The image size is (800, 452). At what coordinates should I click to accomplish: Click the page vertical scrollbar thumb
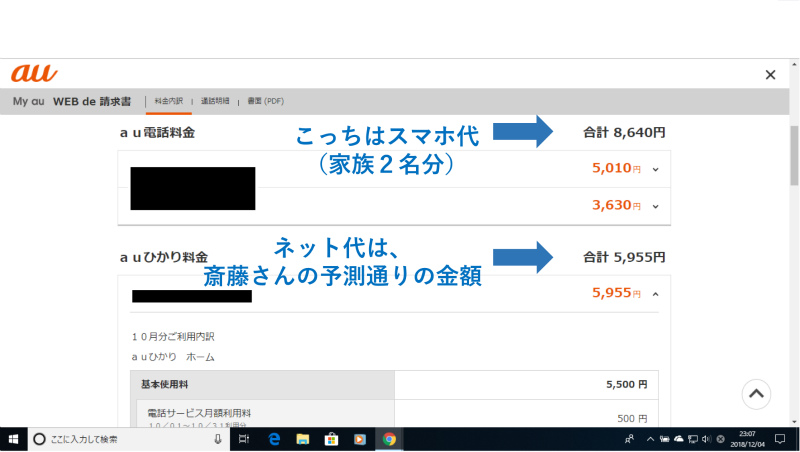[794, 155]
